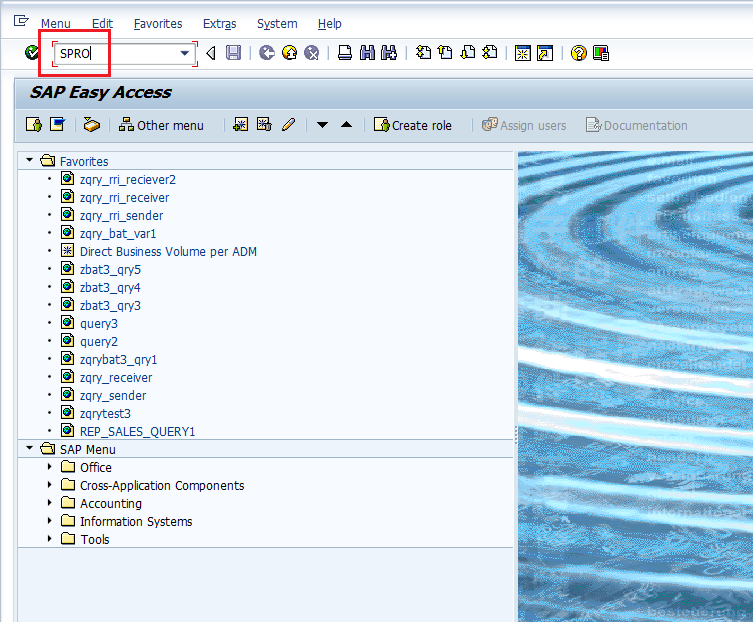Screen dimensions: 753x622
Task: Open the command field history dropdown arrow
Action: (x=184, y=53)
